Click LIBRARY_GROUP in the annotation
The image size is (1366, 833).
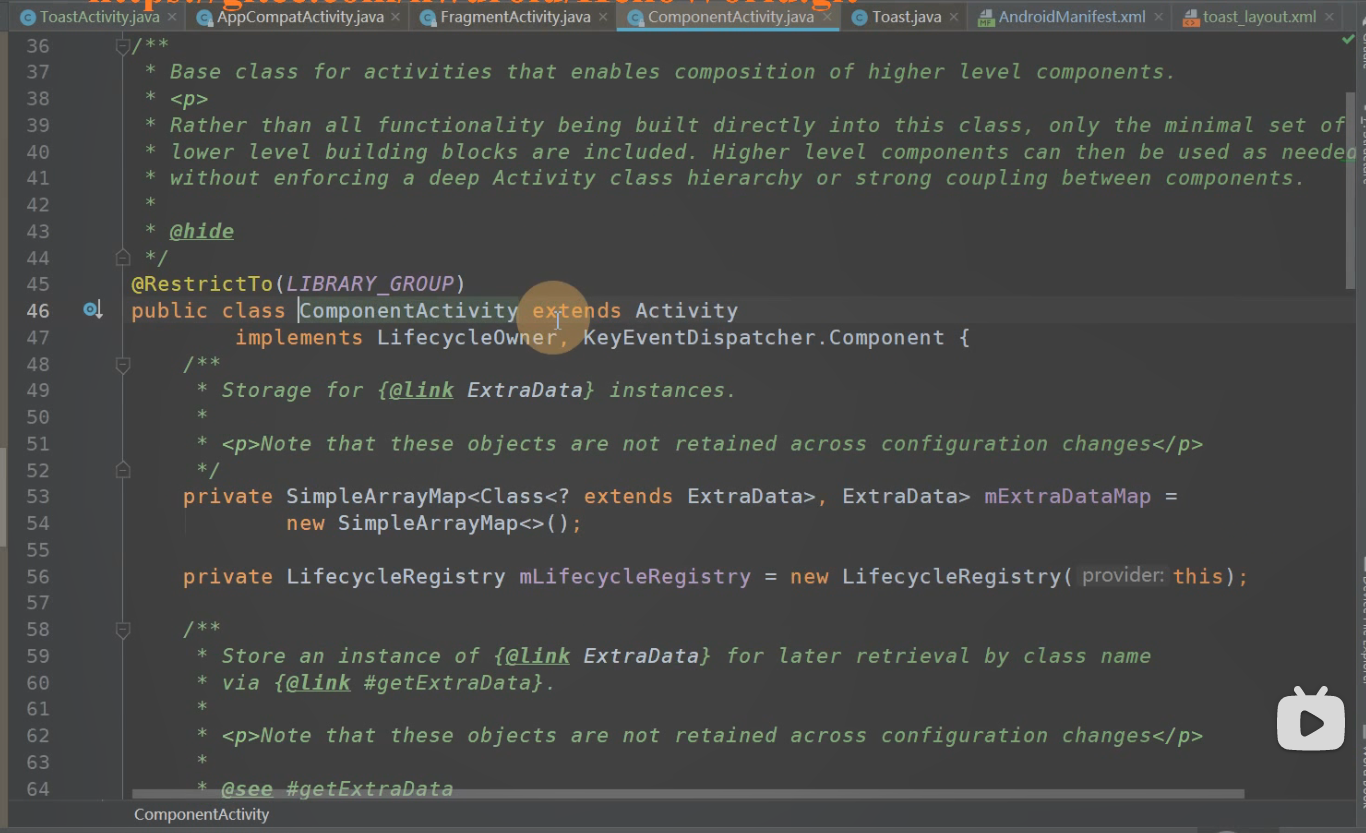click(x=369, y=284)
